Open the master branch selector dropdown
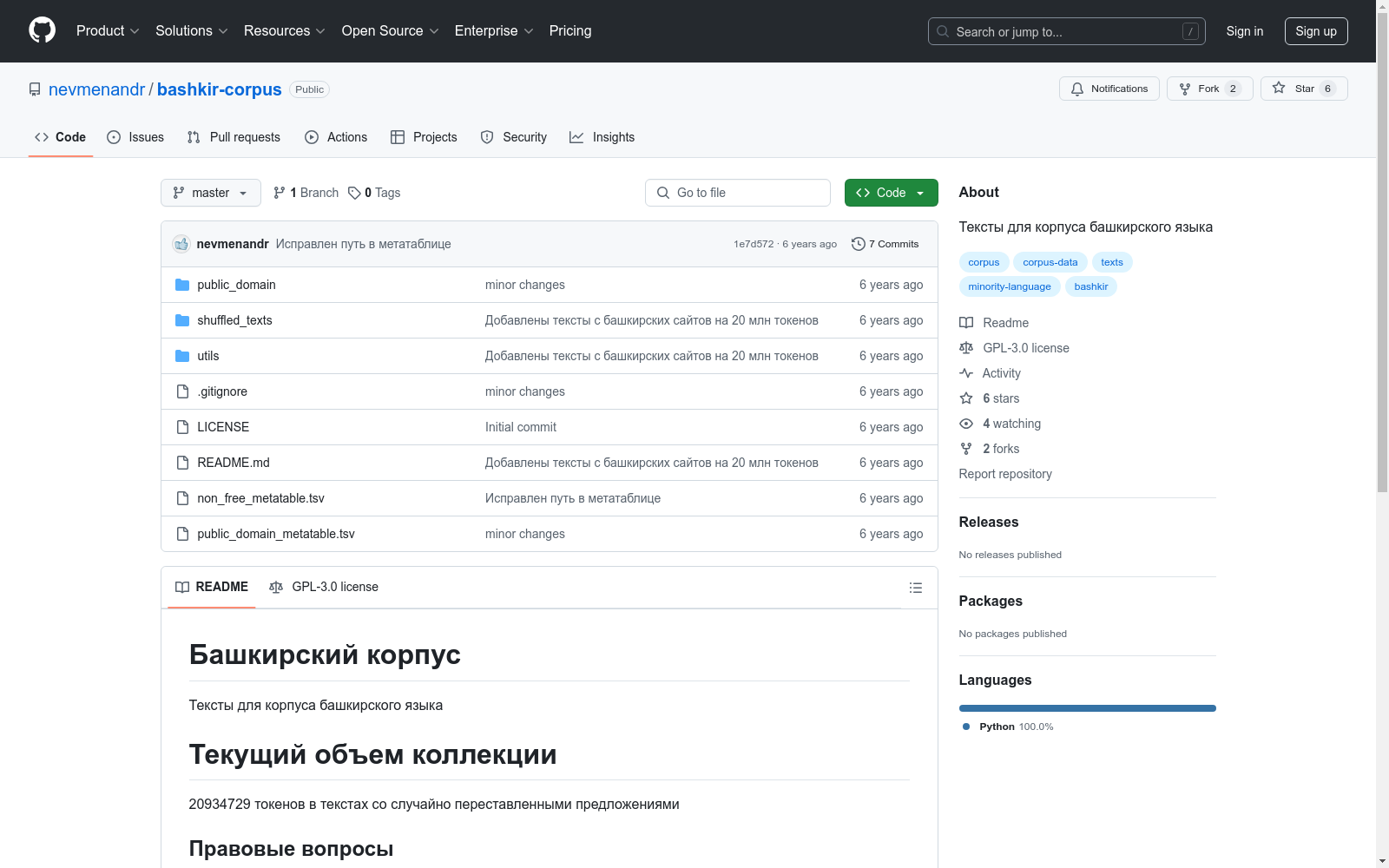 coord(211,193)
